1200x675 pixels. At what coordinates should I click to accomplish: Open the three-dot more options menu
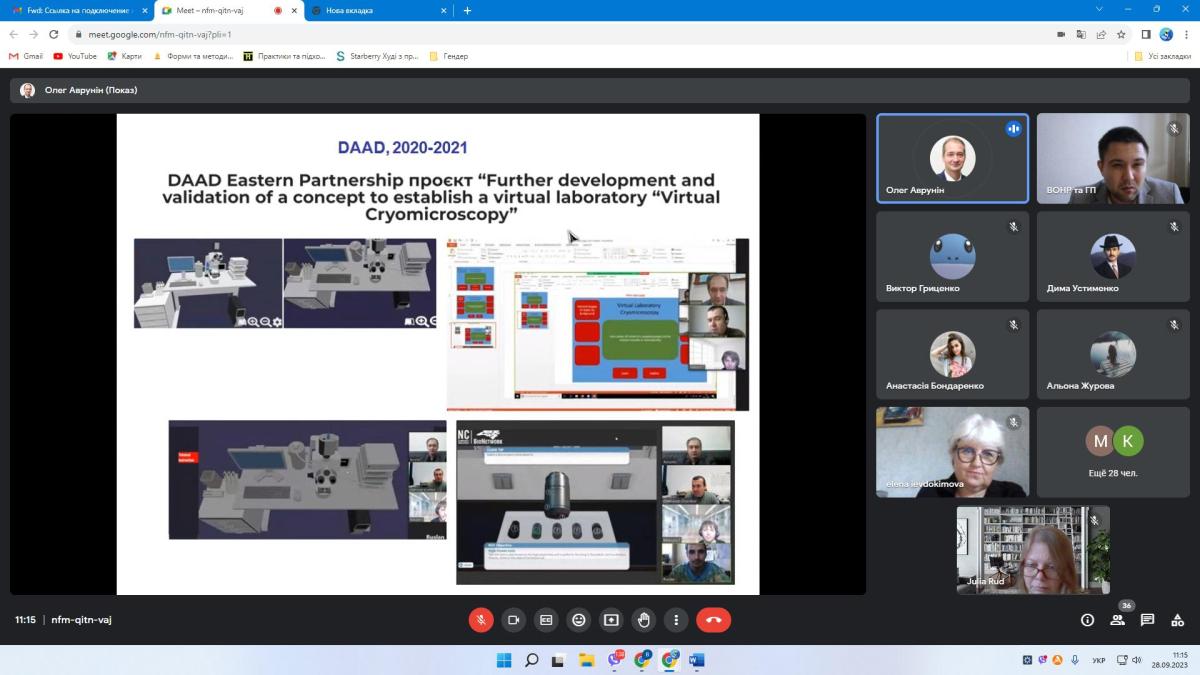pyautogui.click(x=676, y=620)
